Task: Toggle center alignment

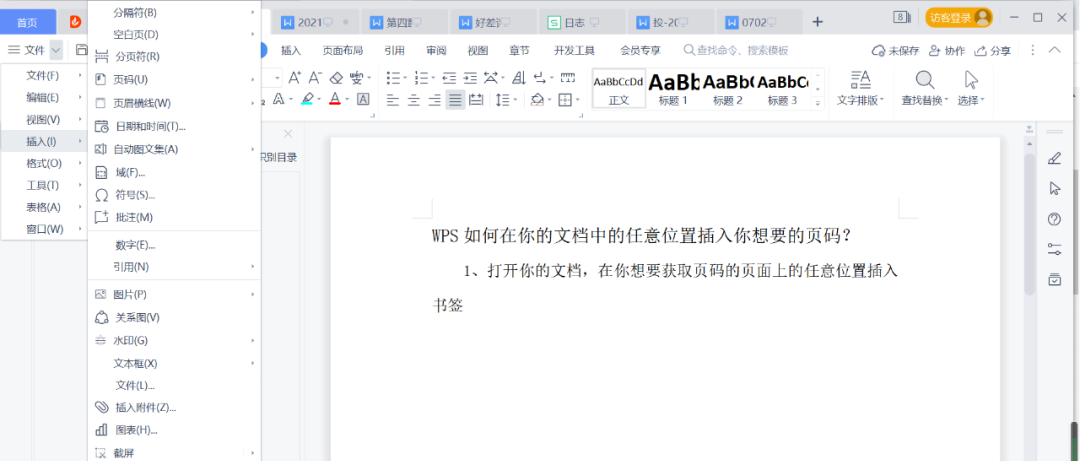Action: 413,100
